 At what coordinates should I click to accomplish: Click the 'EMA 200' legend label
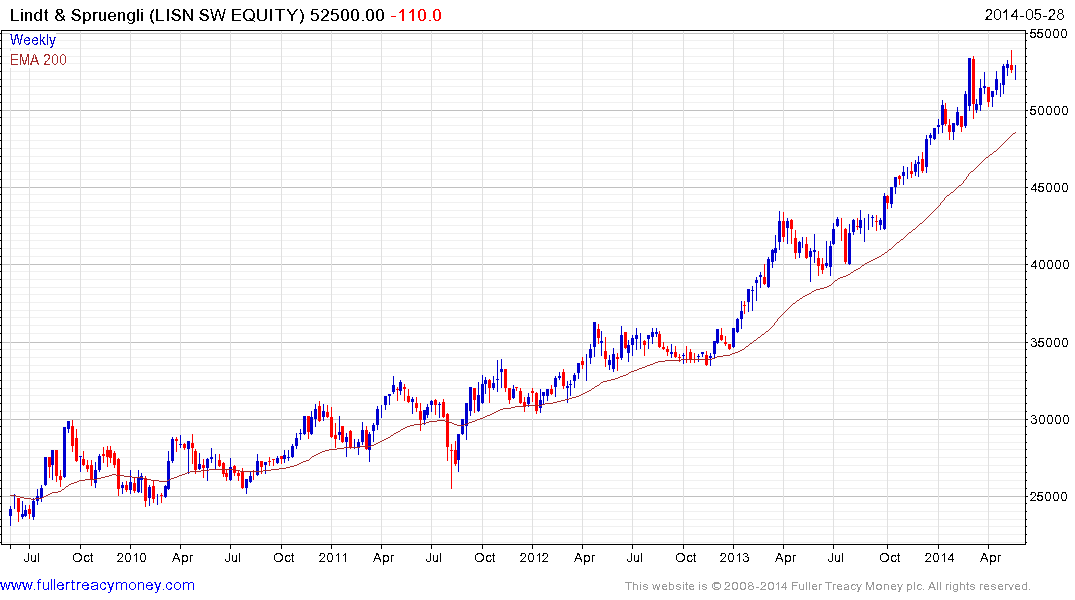click(38, 60)
